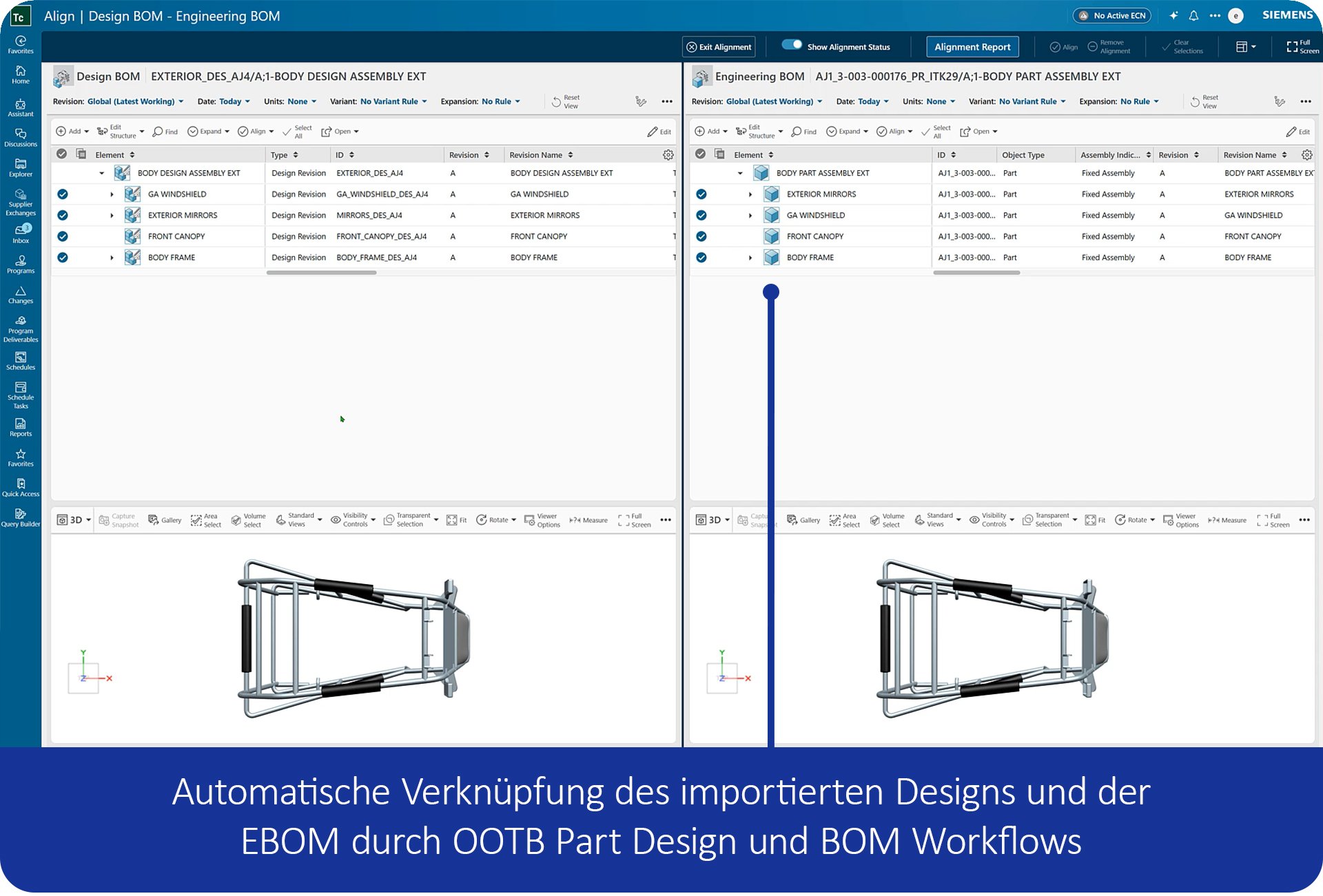1323x896 pixels.
Task: Click Volume Select in Design BOM viewer
Action: pyautogui.click(x=248, y=520)
